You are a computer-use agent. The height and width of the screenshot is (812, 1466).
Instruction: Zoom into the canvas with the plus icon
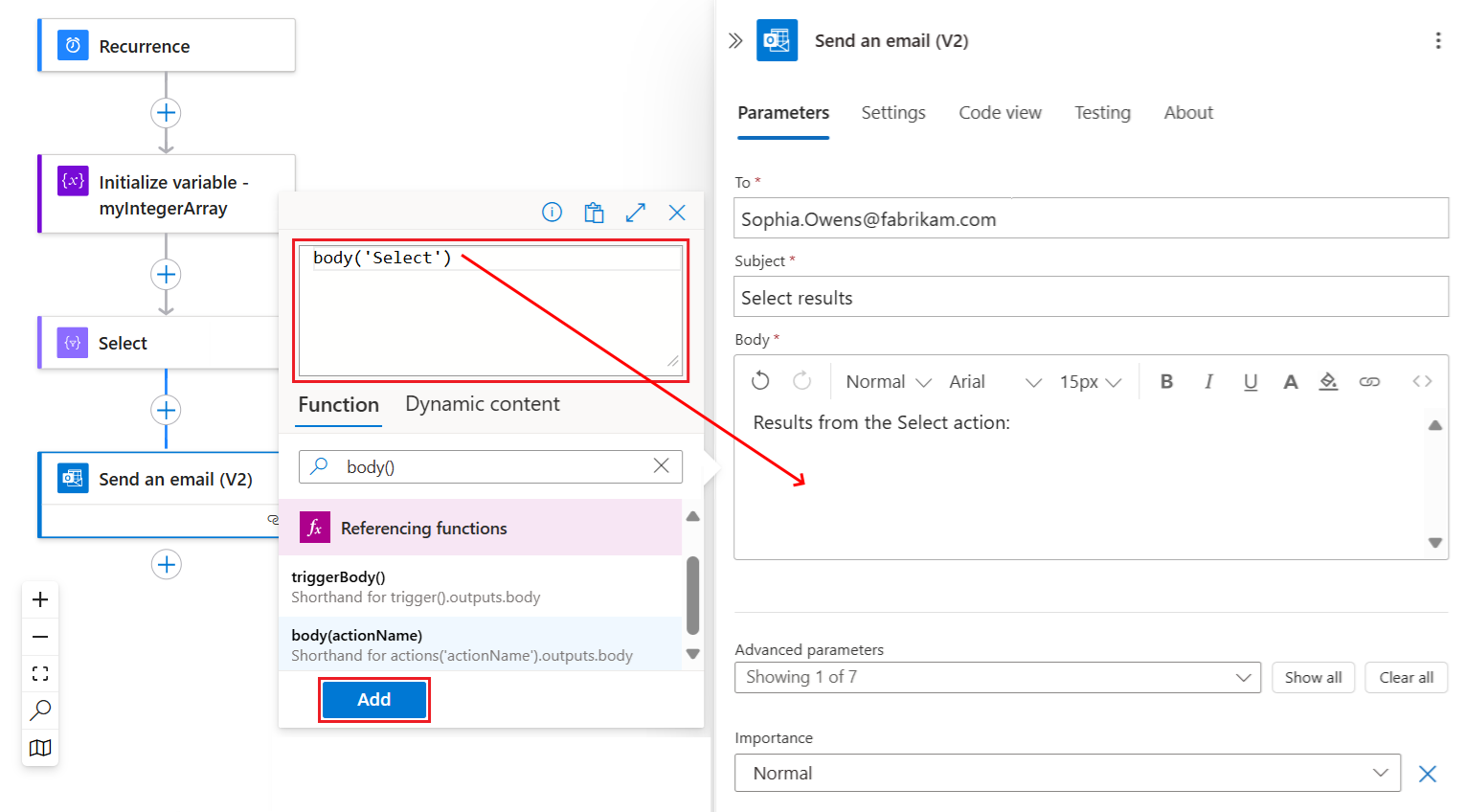point(39,599)
